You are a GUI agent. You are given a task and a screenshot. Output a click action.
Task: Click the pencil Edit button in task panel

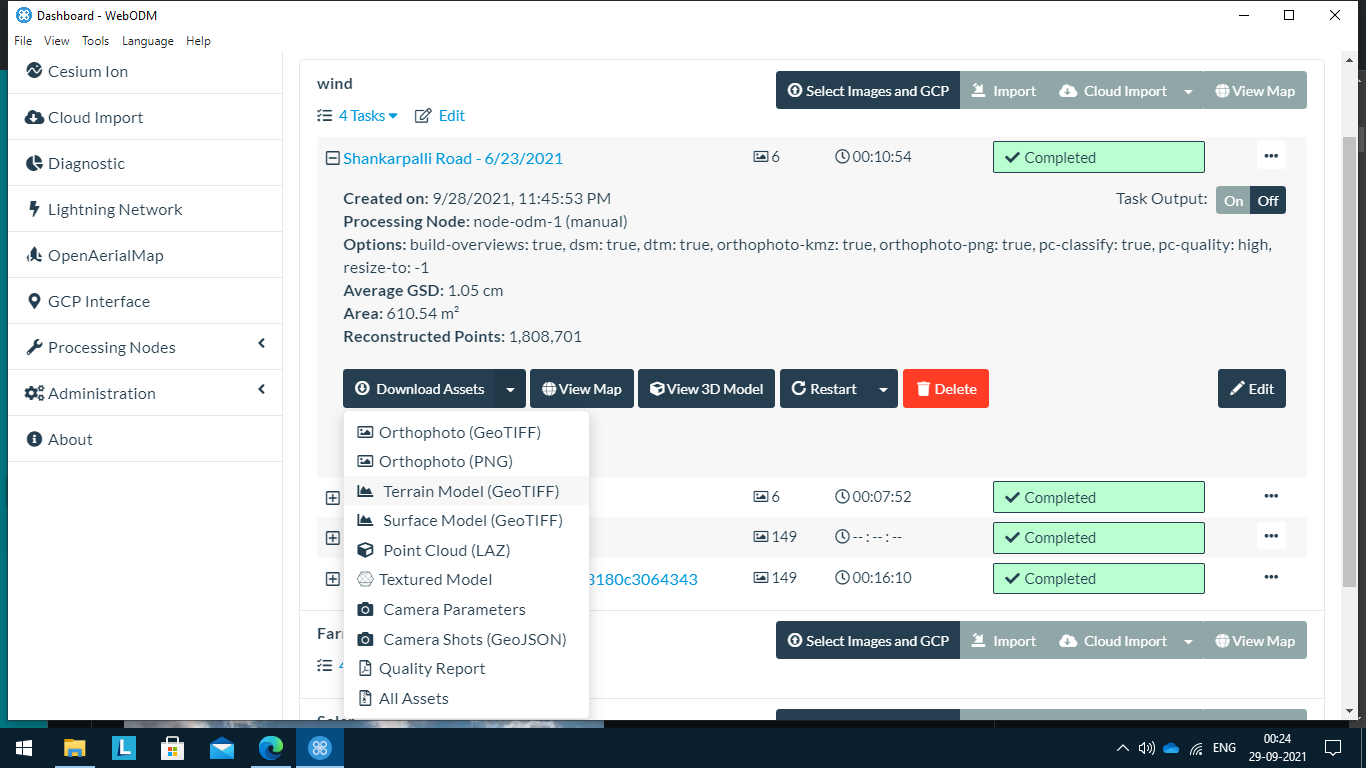[x=1251, y=389]
